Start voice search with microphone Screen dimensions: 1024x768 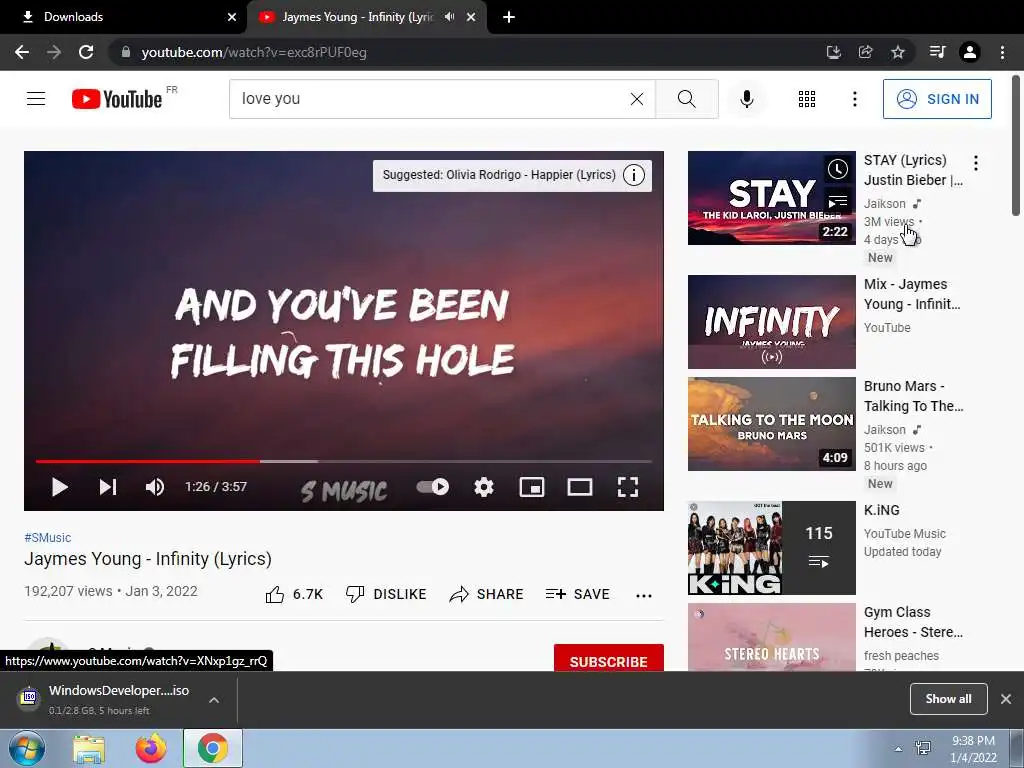[x=746, y=99]
